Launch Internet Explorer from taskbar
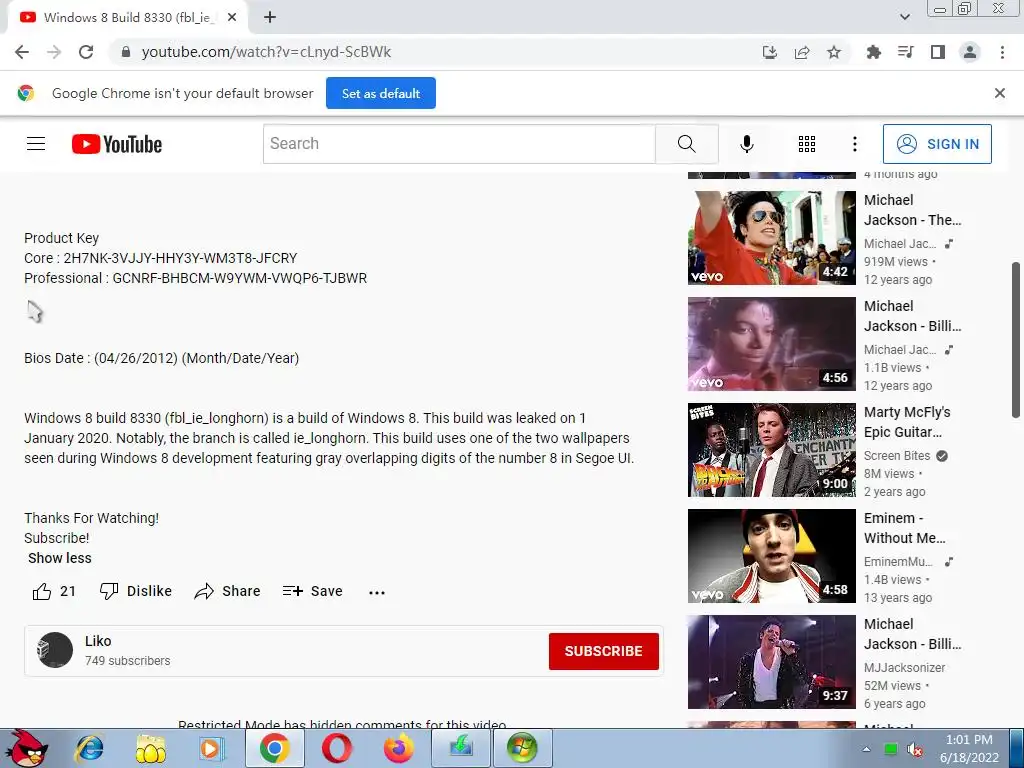 [x=89, y=748]
